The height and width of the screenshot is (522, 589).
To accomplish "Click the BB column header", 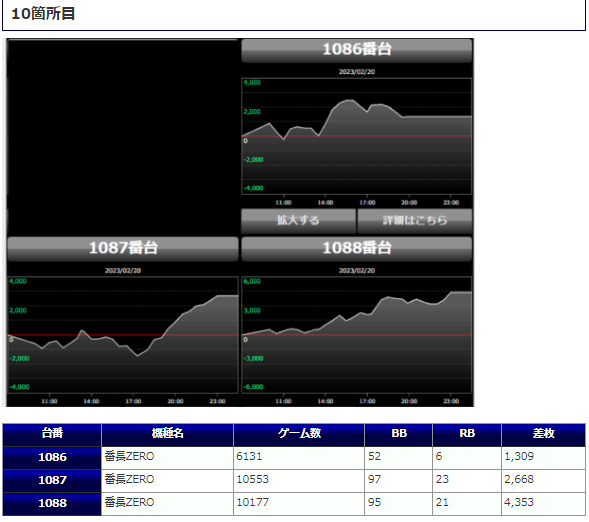I will click(x=399, y=434).
